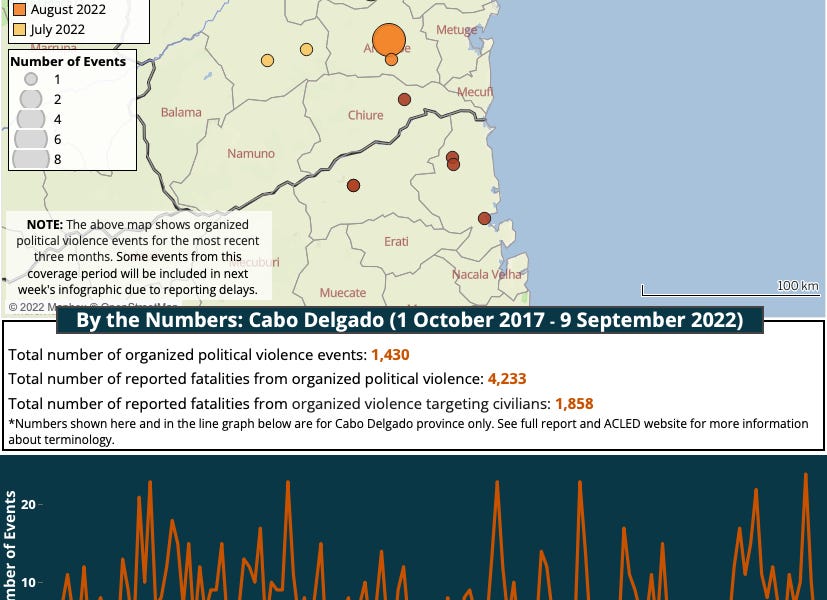This screenshot has width=827, height=600.
Task: Select the small orange marker below the large circle
Action: [x=391, y=60]
